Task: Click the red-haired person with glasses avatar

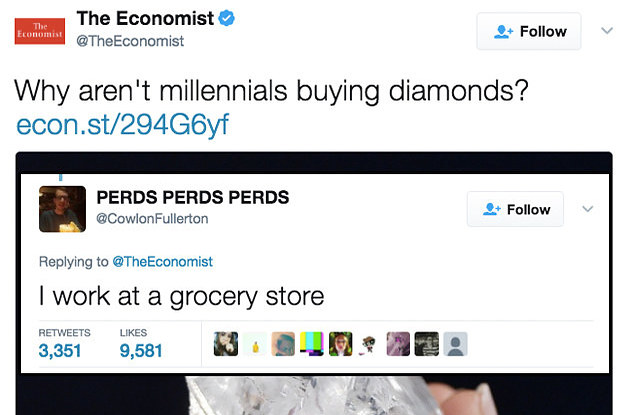Action: 340,343
